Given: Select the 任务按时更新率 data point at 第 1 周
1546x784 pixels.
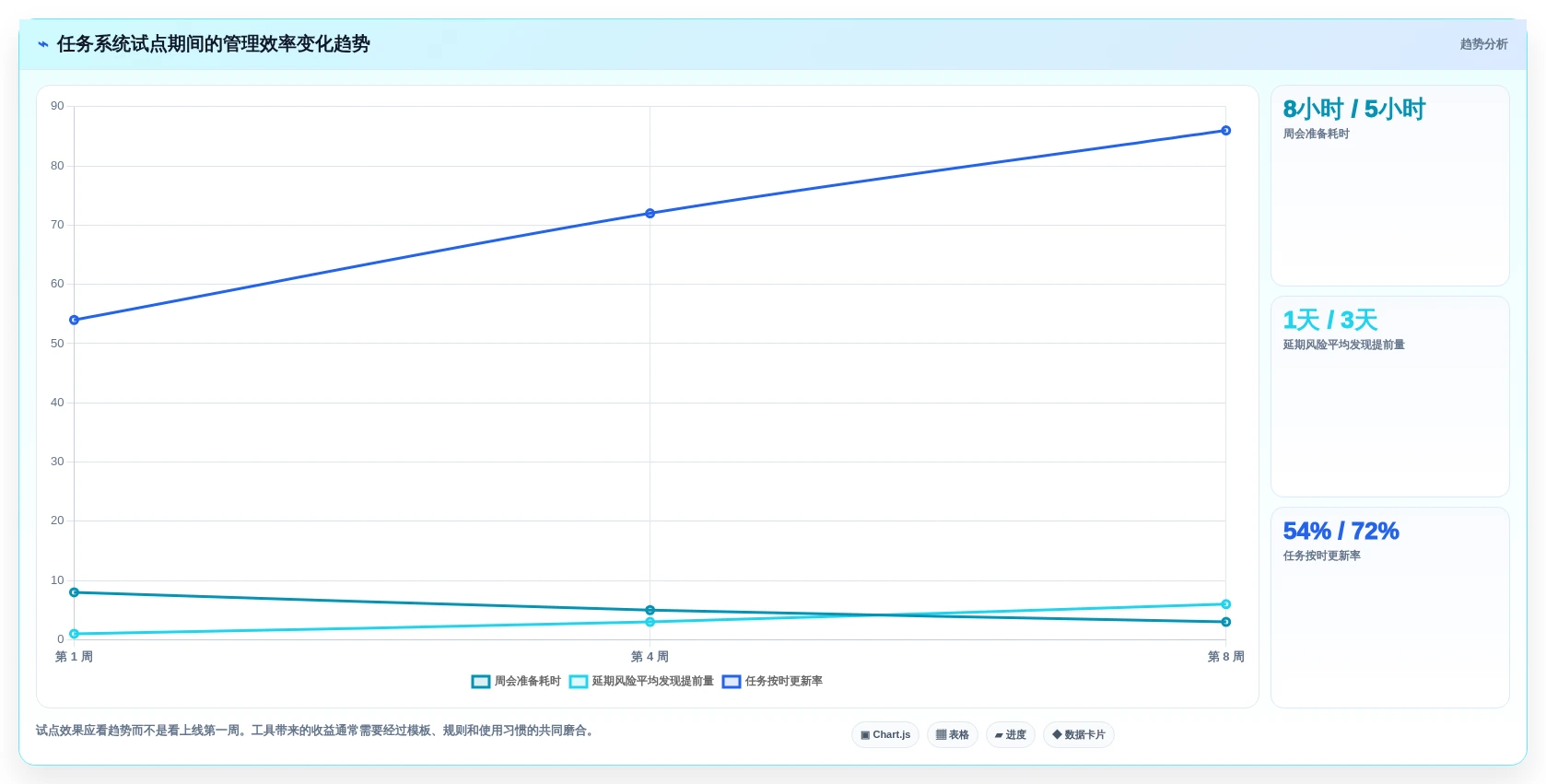Looking at the screenshot, I should (x=75, y=321).
